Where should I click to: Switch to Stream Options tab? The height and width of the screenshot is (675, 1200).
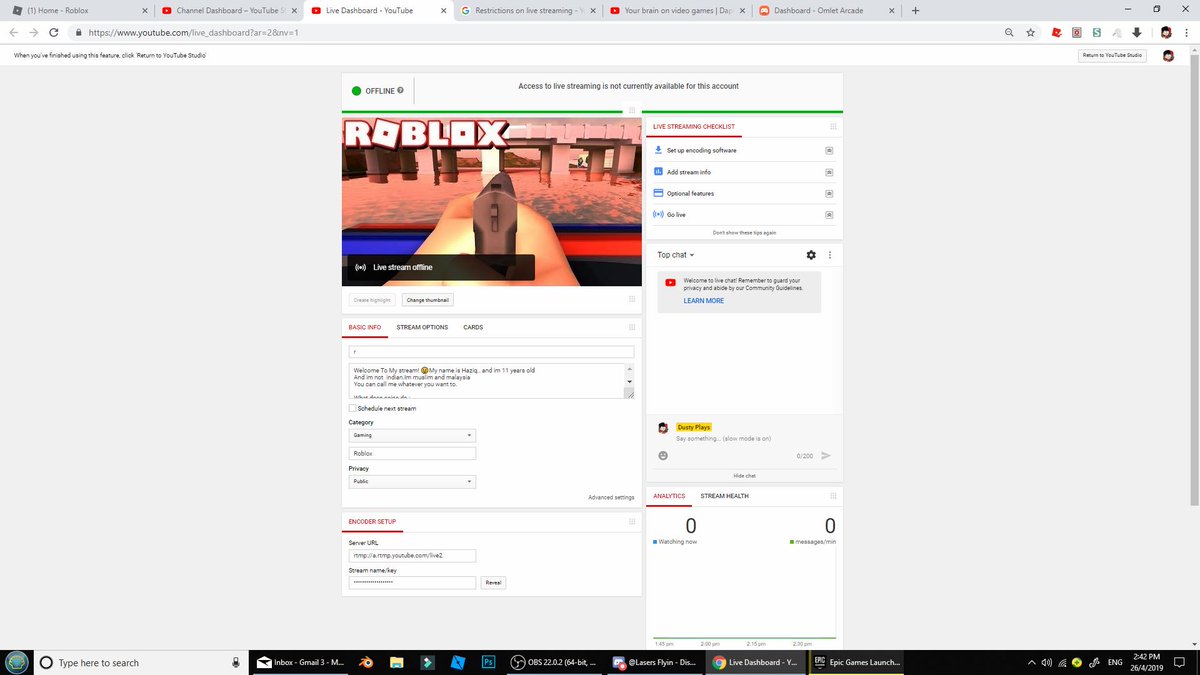(x=422, y=327)
